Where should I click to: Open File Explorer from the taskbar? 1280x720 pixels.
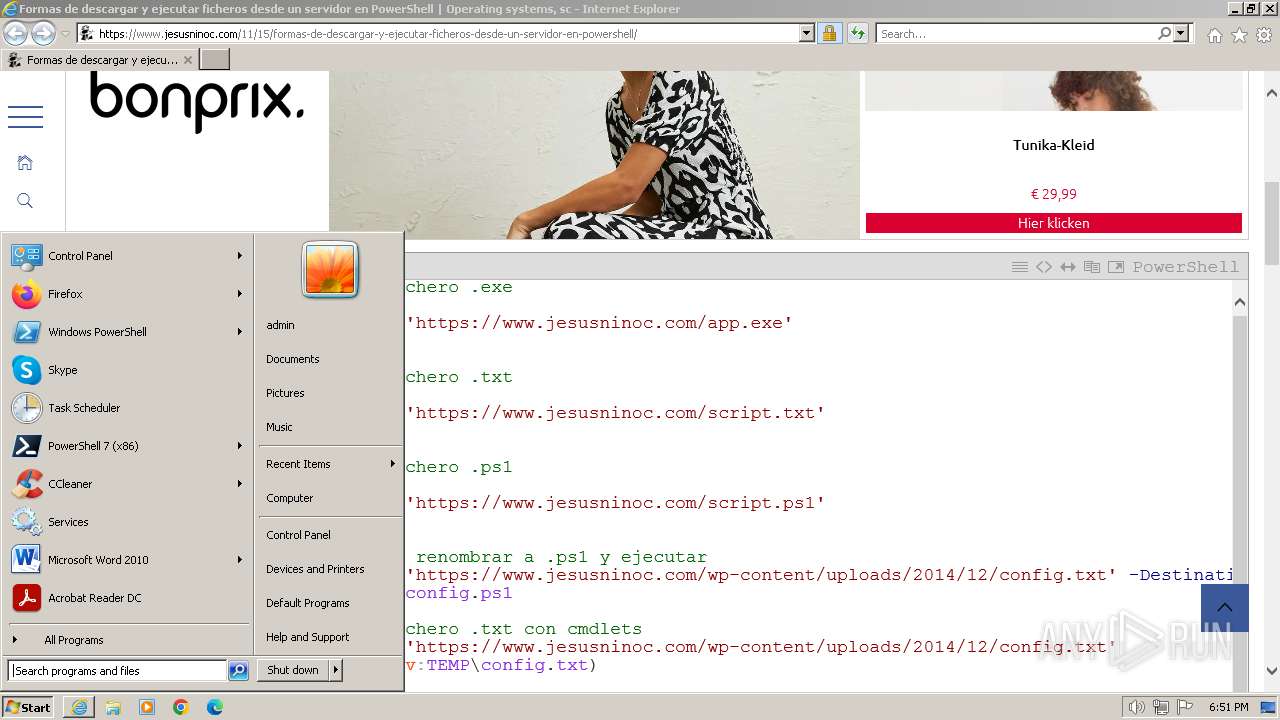tap(113, 707)
